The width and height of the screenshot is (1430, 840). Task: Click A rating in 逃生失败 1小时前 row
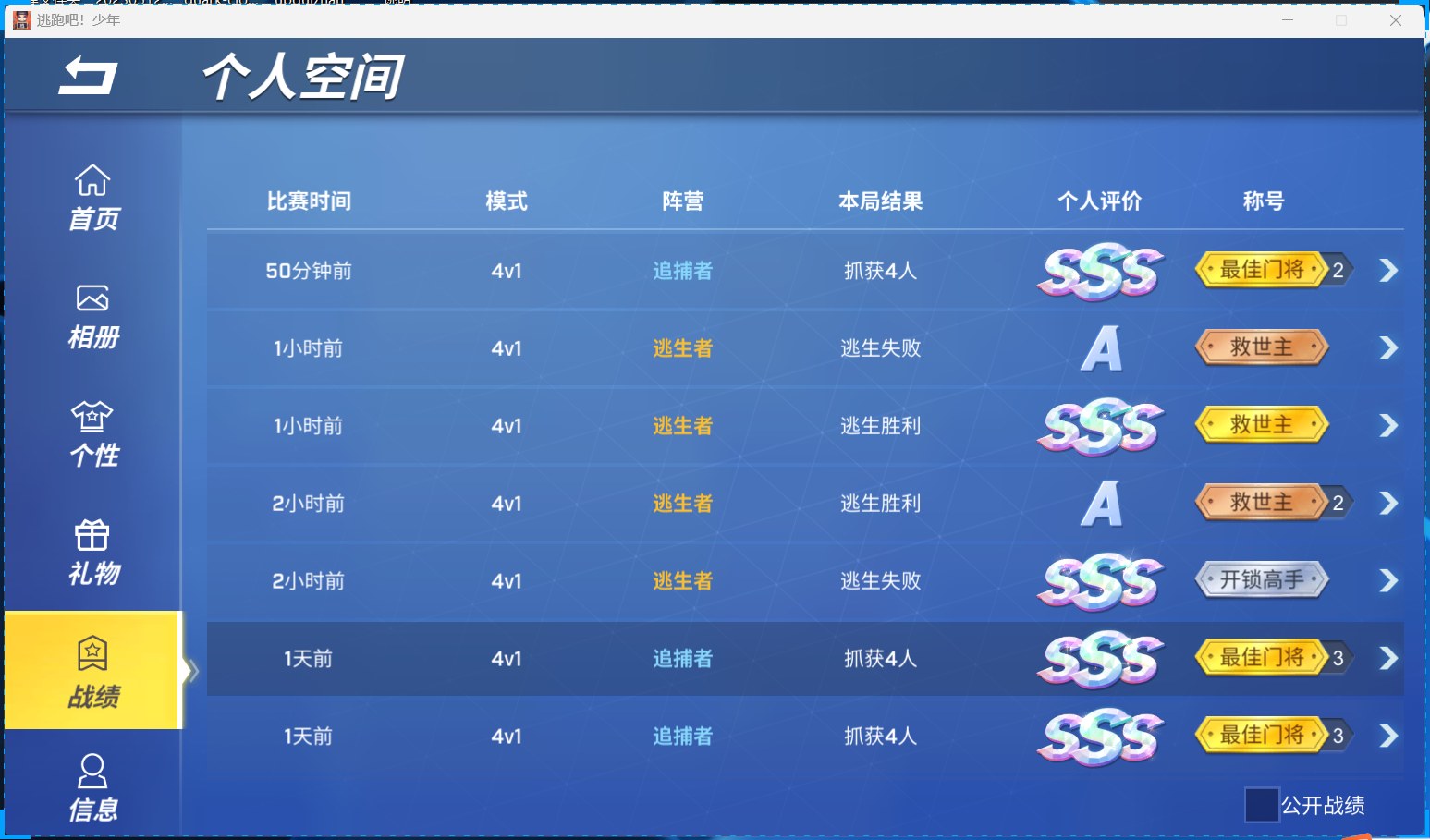coord(1102,349)
